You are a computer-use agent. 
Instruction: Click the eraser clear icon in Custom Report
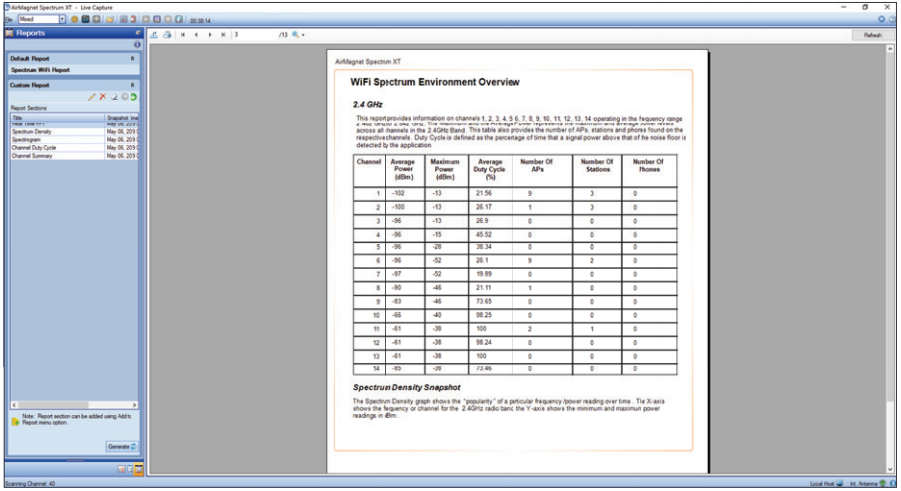pos(114,97)
